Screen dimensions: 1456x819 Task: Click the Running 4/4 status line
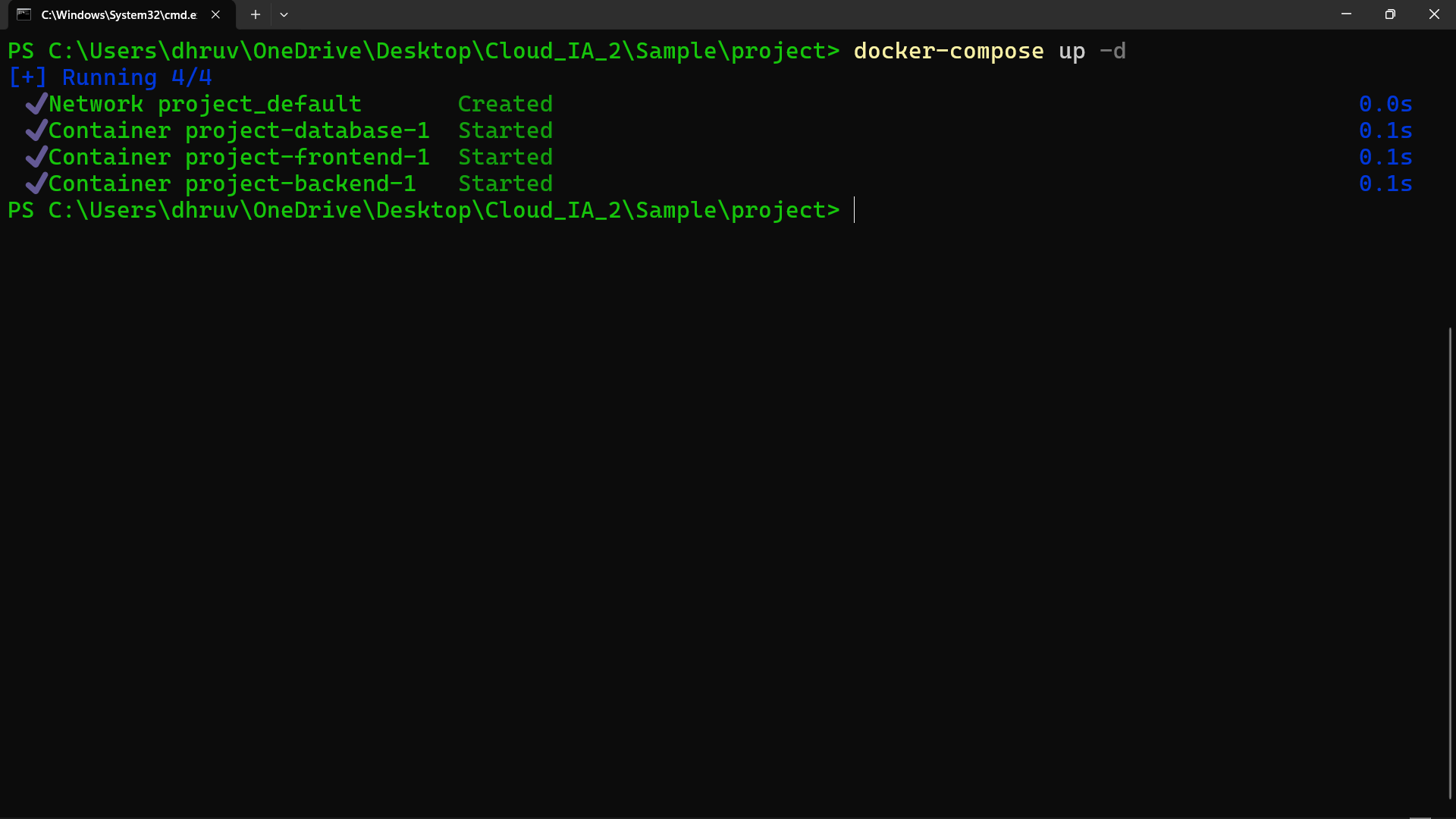click(x=110, y=77)
